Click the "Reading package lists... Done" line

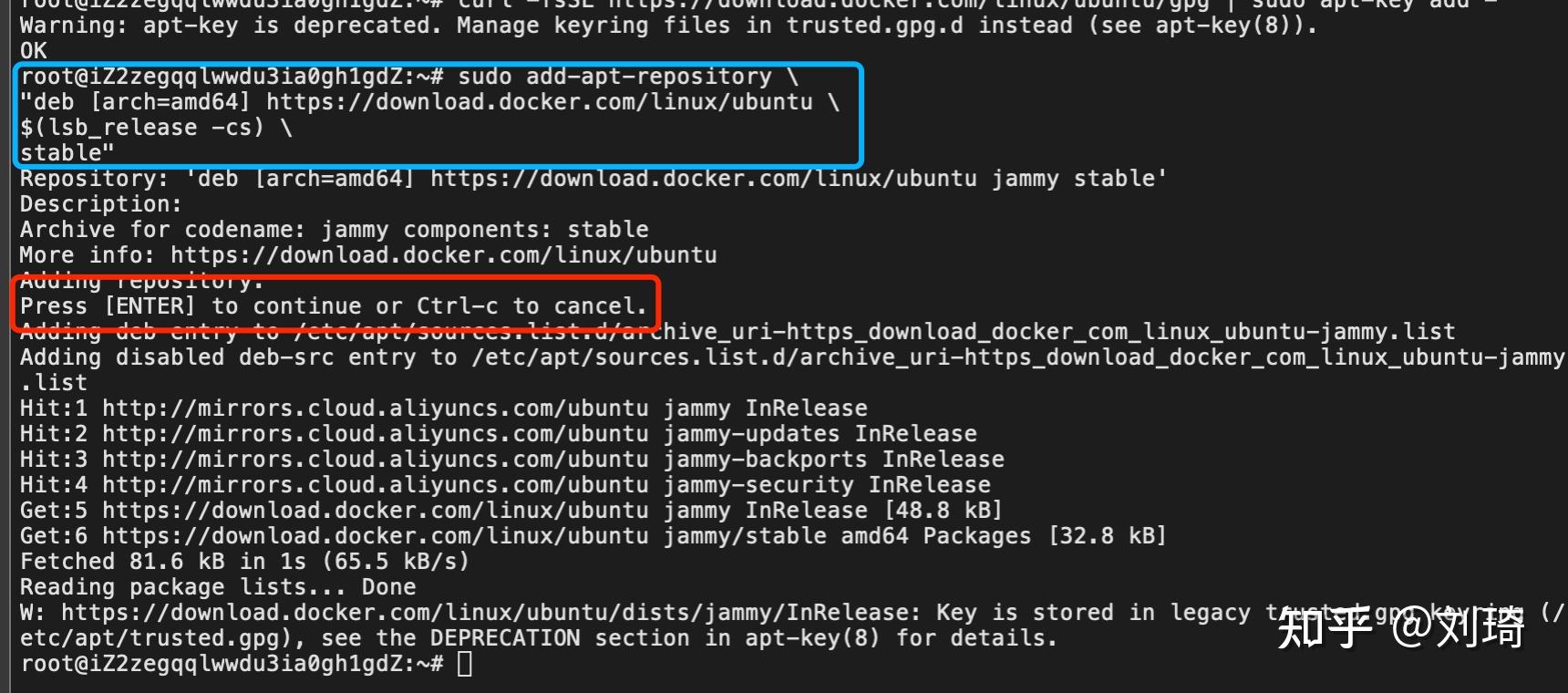tap(218, 587)
